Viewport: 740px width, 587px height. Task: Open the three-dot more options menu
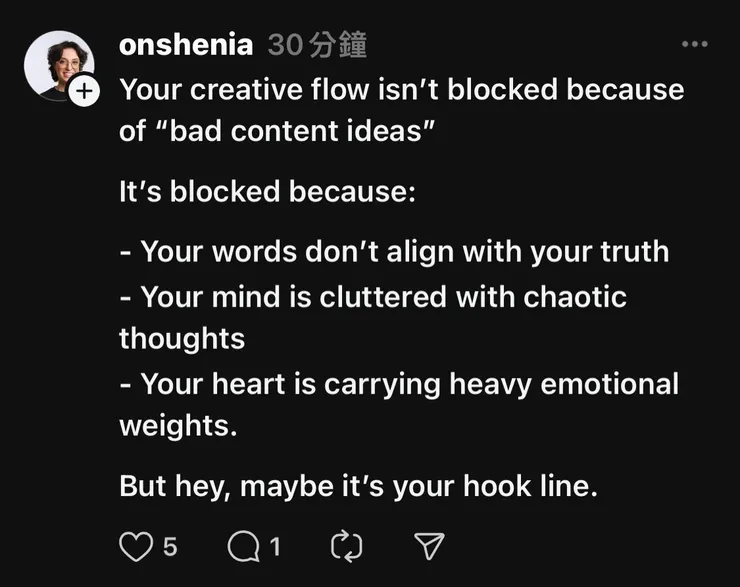(x=693, y=44)
